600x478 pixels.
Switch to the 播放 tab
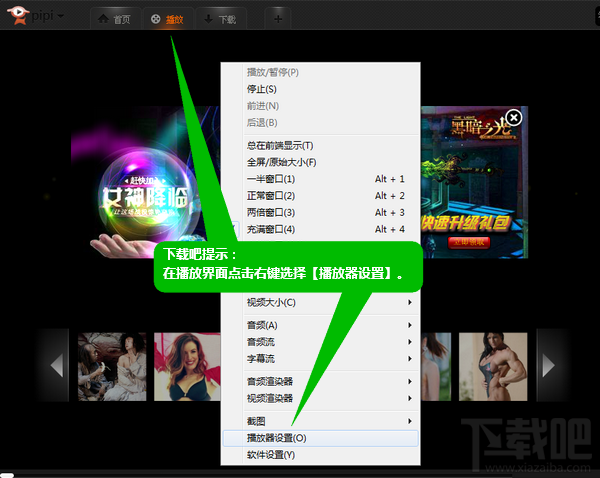tap(167, 19)
